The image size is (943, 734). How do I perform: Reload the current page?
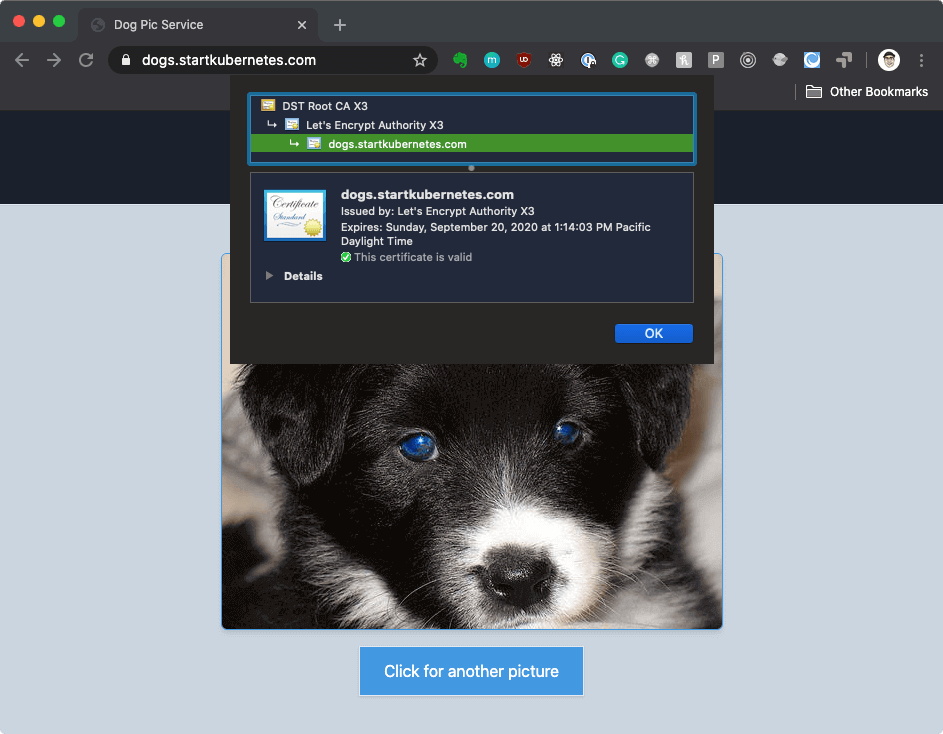[86, 60]
